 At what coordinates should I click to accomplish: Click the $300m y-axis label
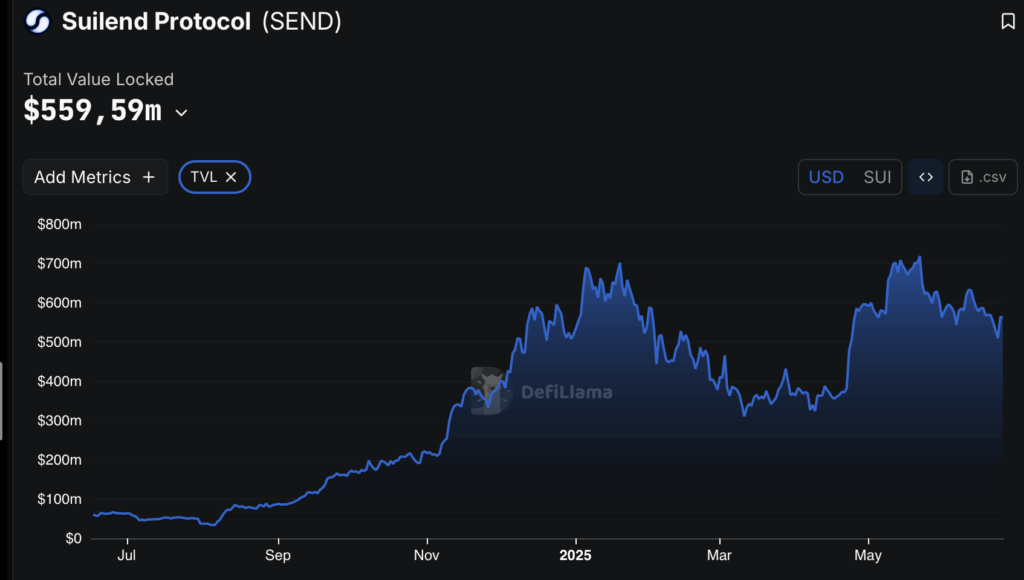click(x=59, y=421)
